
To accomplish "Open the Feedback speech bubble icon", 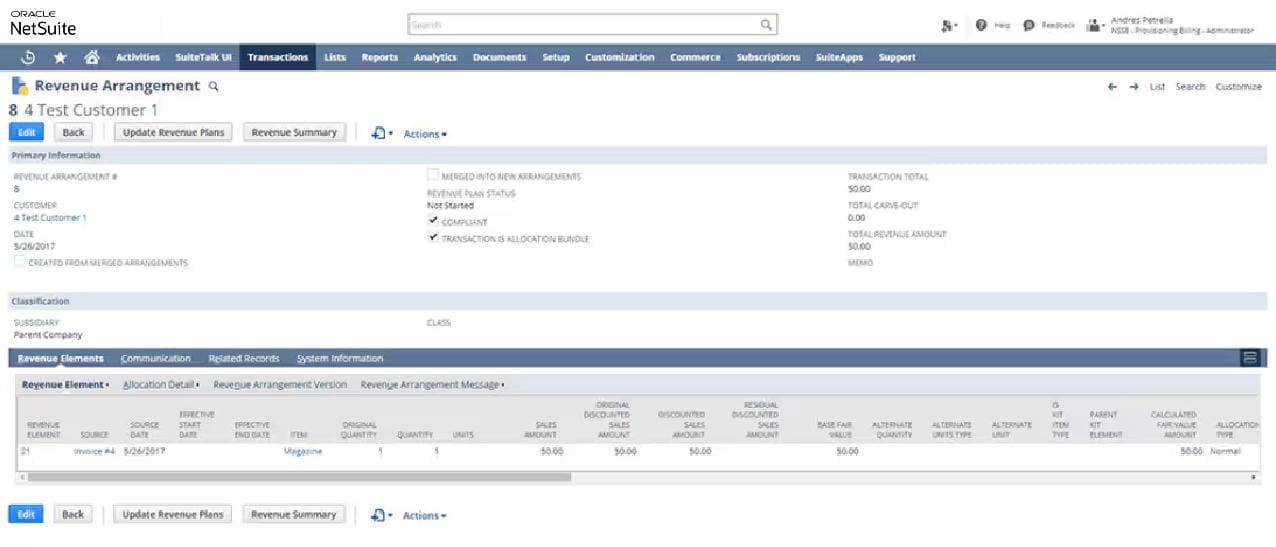I will pyautogui.click(x=1029, y=25).
